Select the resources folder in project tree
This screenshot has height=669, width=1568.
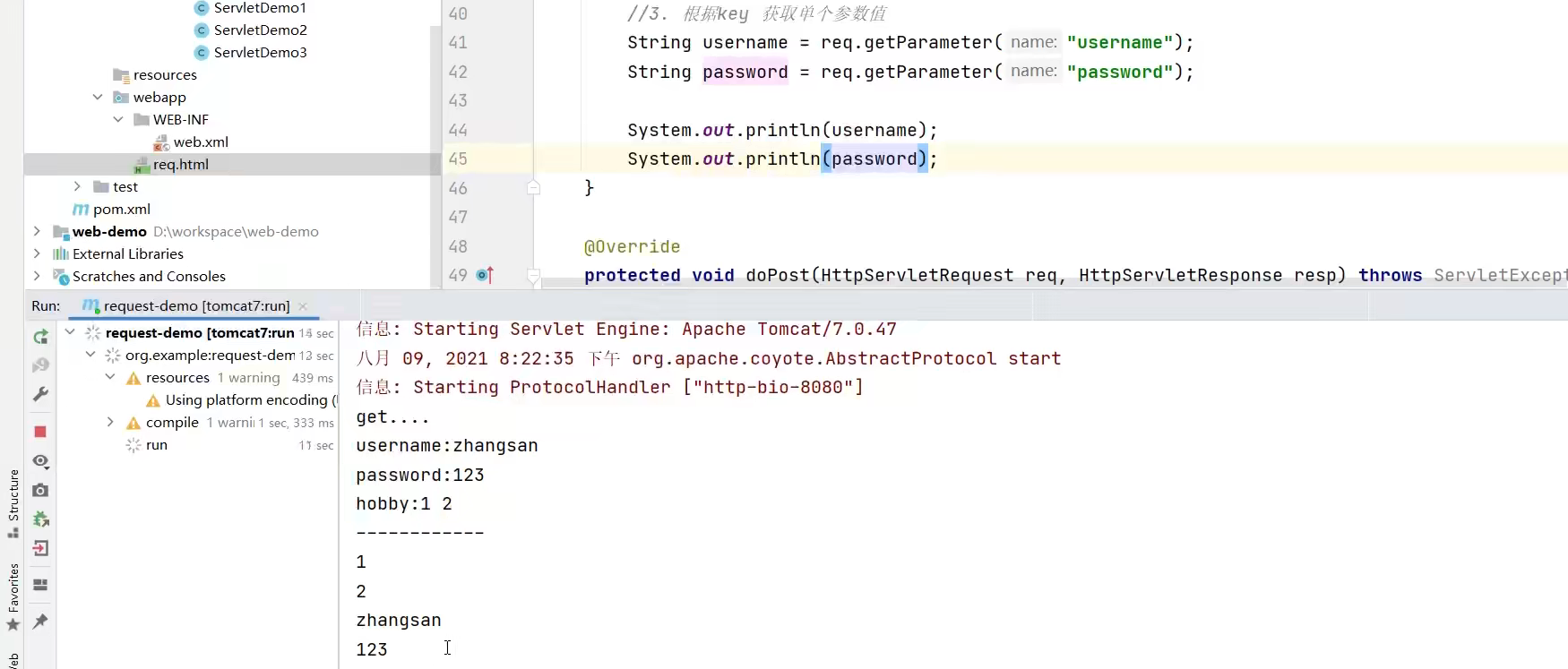point(165,74)
